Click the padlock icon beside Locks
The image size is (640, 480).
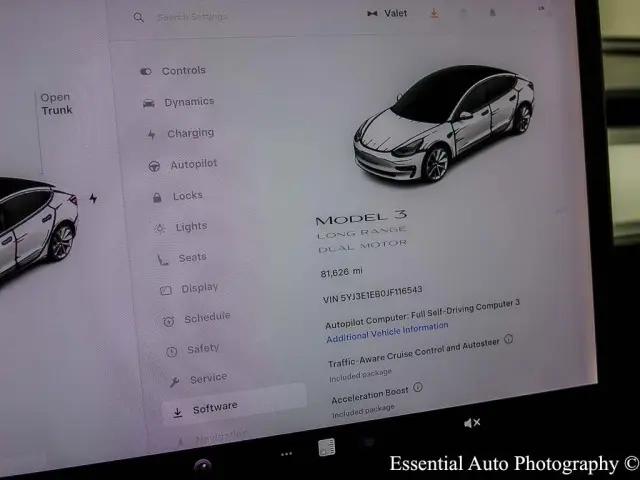click(x=157, y=198)
